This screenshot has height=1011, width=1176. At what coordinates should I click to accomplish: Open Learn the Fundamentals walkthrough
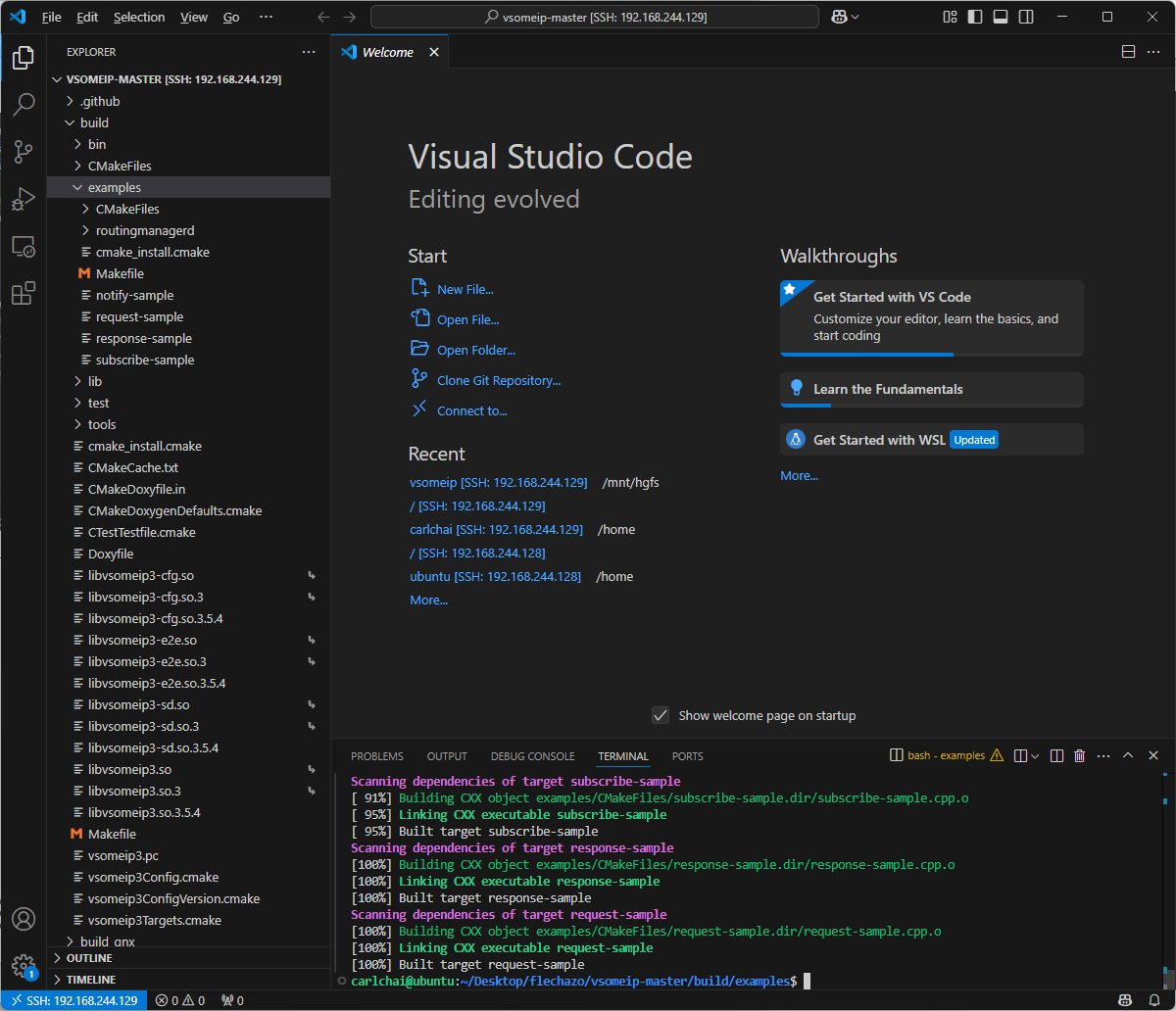[x=932, y=389]
